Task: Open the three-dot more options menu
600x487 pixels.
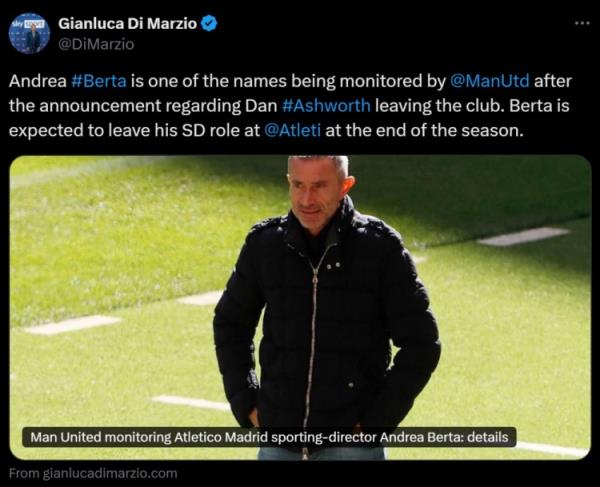Action: tap(582, 23)
